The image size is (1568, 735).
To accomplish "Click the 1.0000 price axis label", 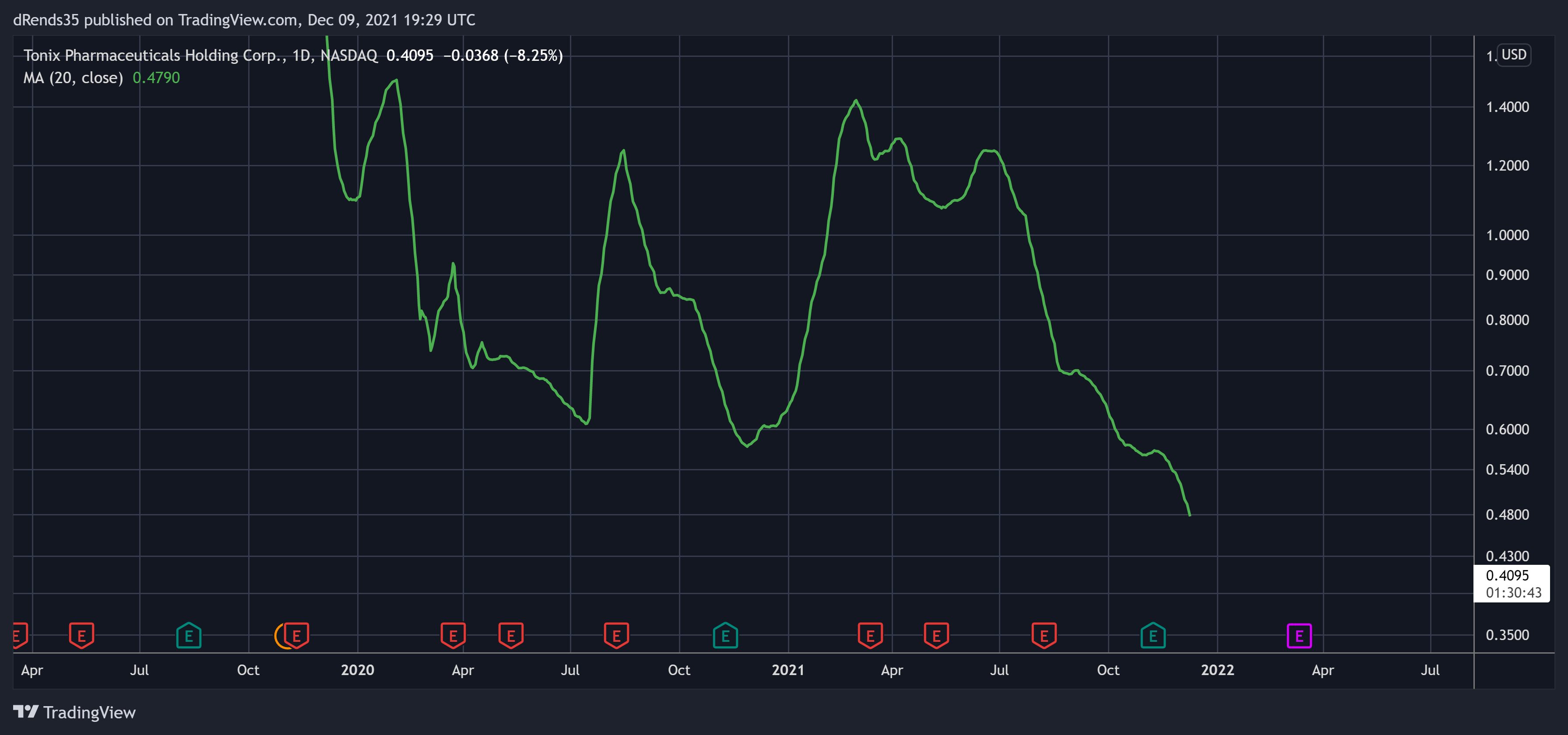I will tap(1507, 235).
